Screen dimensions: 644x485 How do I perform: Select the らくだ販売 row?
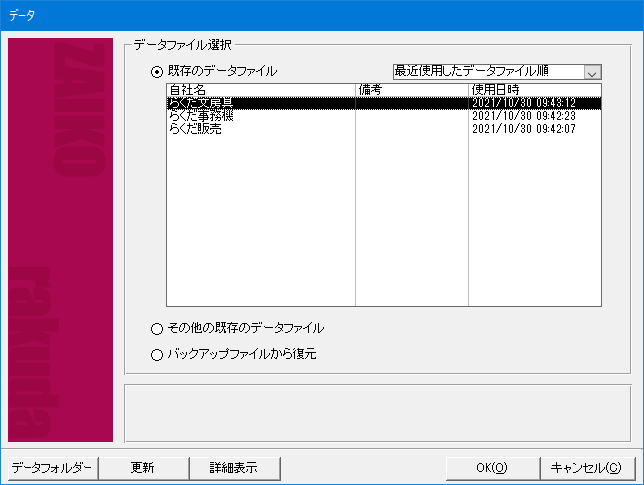pyautogui.click(x=384, y=129)
